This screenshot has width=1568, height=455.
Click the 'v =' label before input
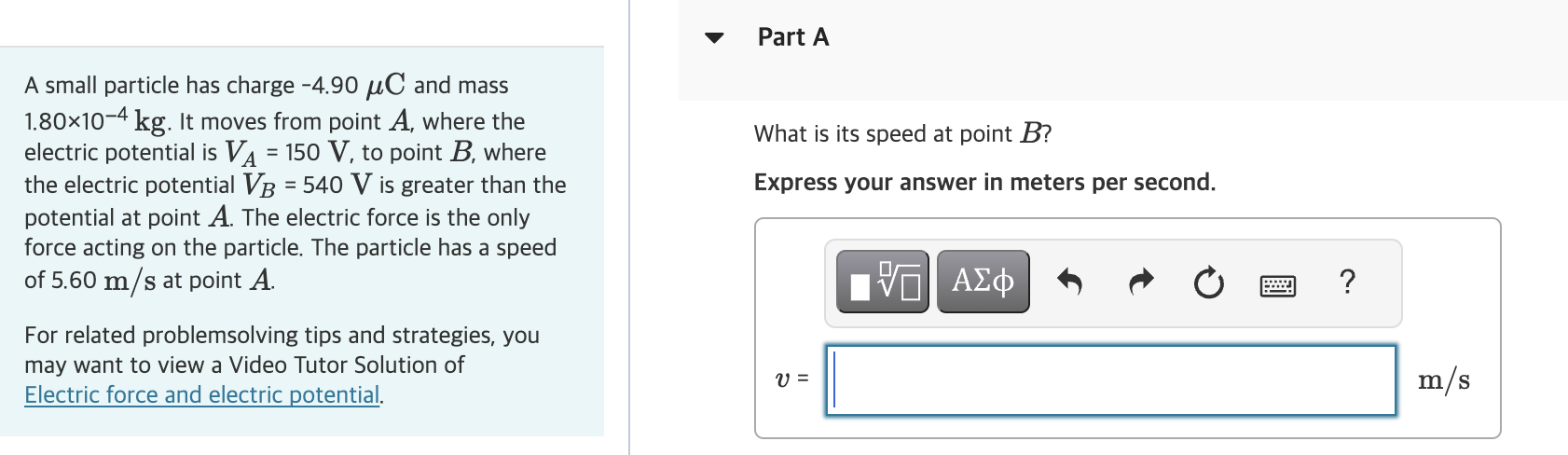point(791,379)
